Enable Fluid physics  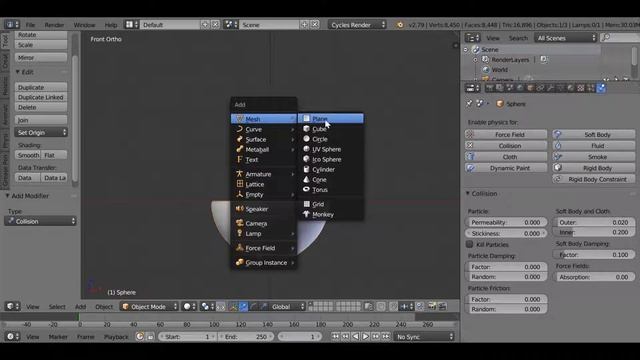[594, 146]
